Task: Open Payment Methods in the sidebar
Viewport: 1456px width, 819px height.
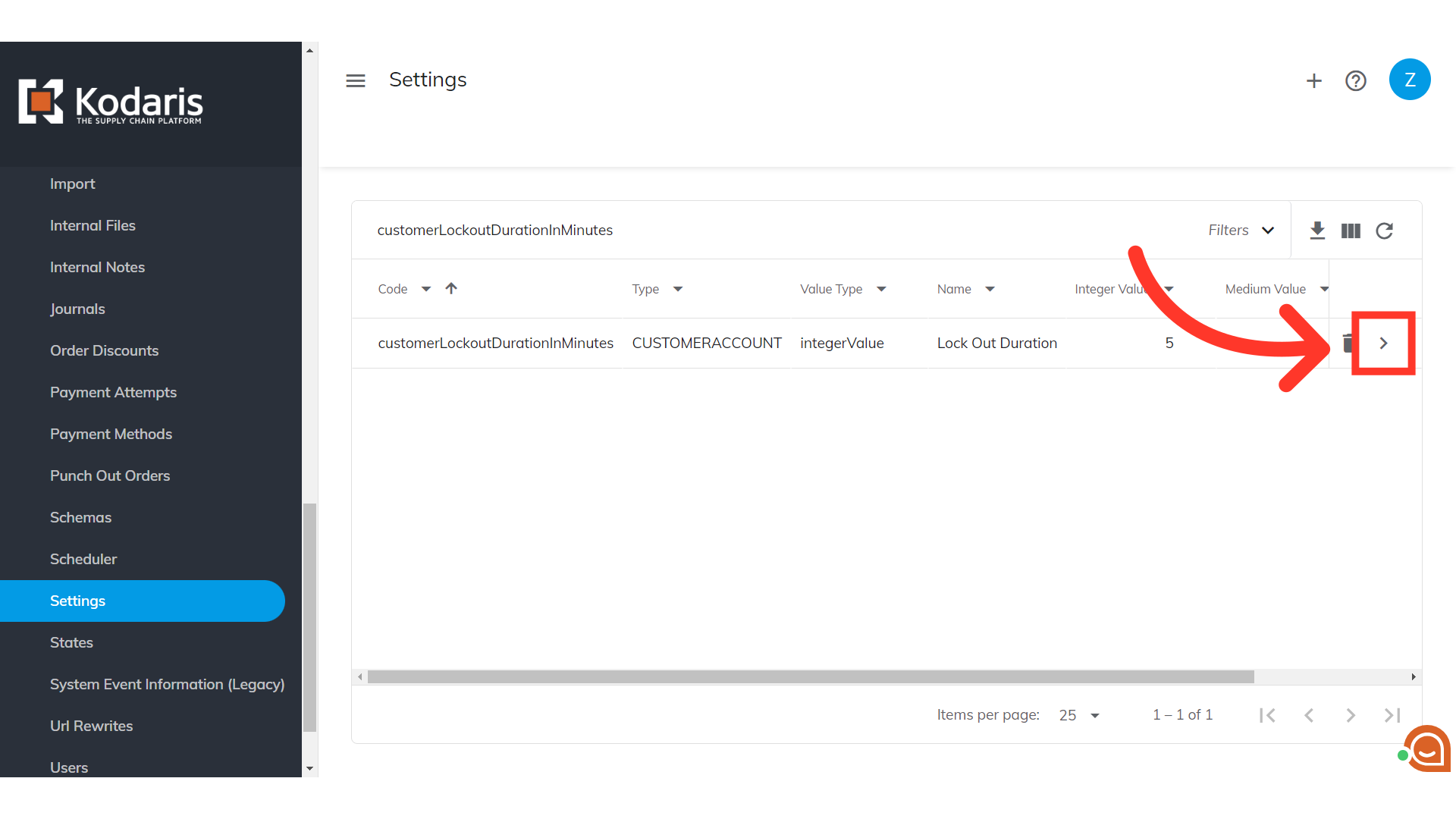Action: coord(111,434)
